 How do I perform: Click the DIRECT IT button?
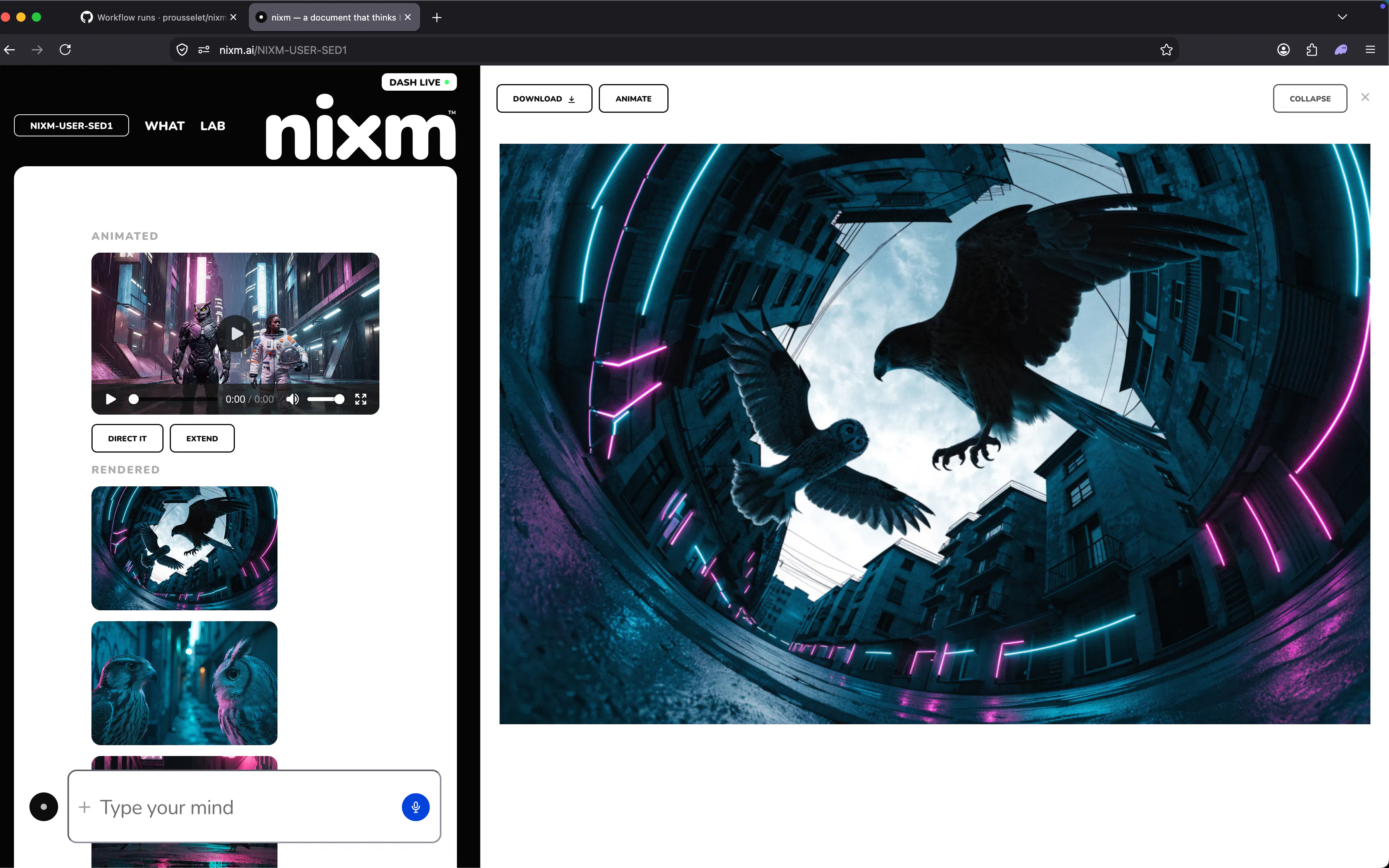click(128, 439)
